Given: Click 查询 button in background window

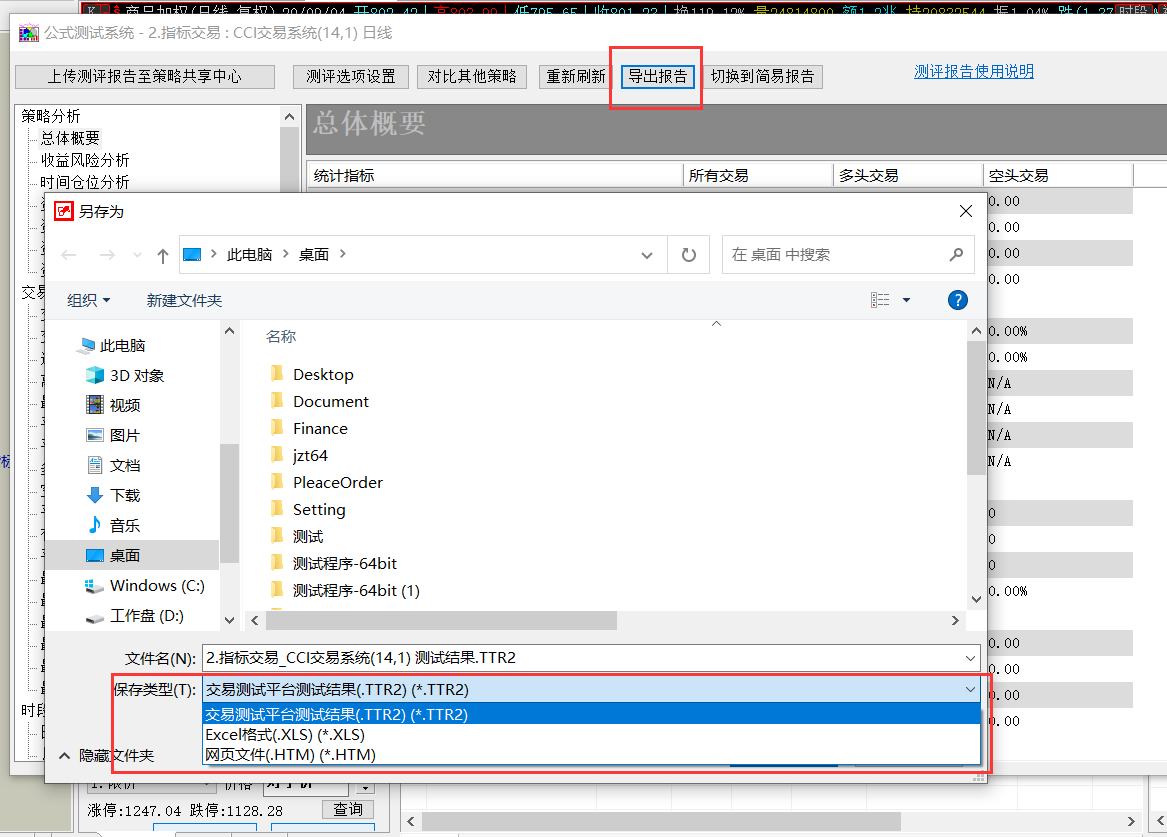Looking at the screenshot, I should (348, 809).
